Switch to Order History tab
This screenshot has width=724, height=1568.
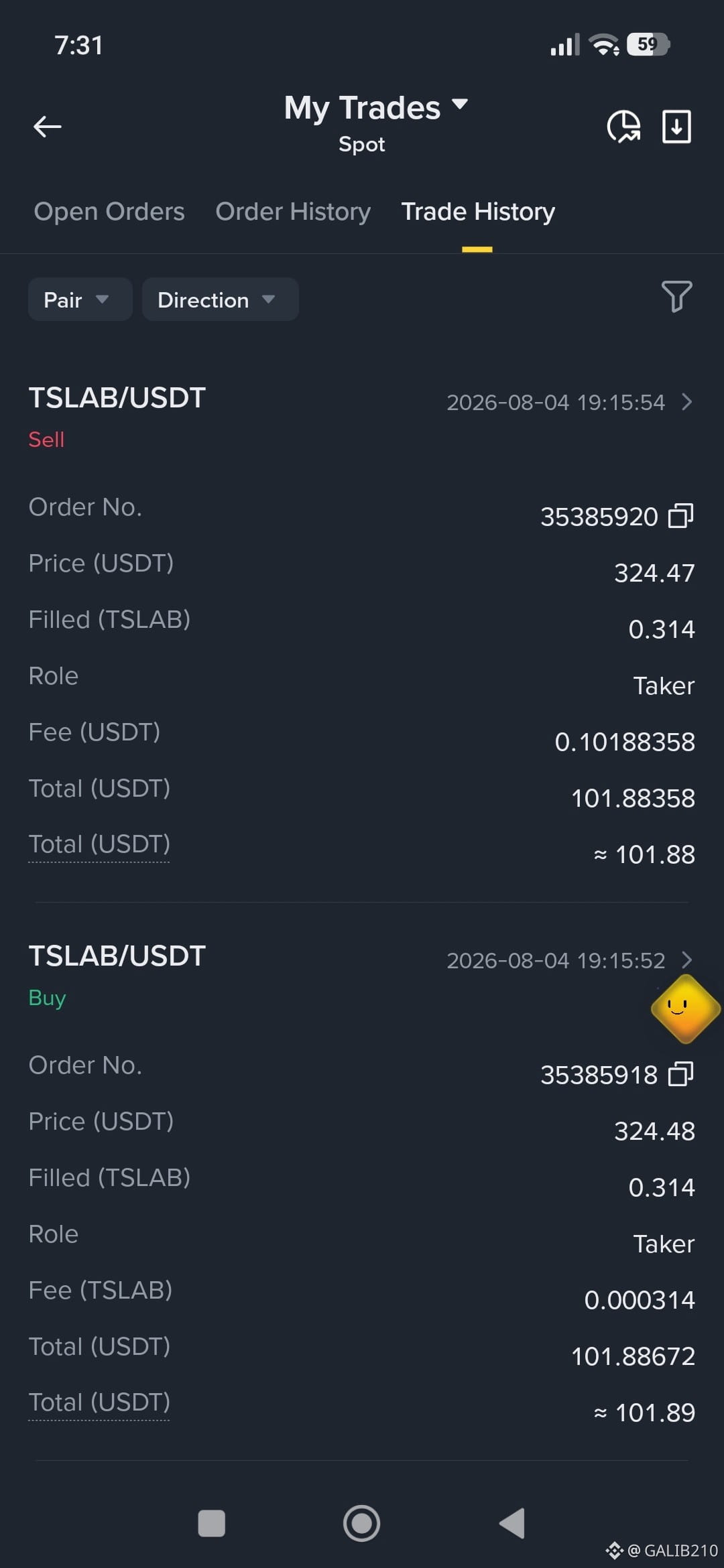pos(293,212)
